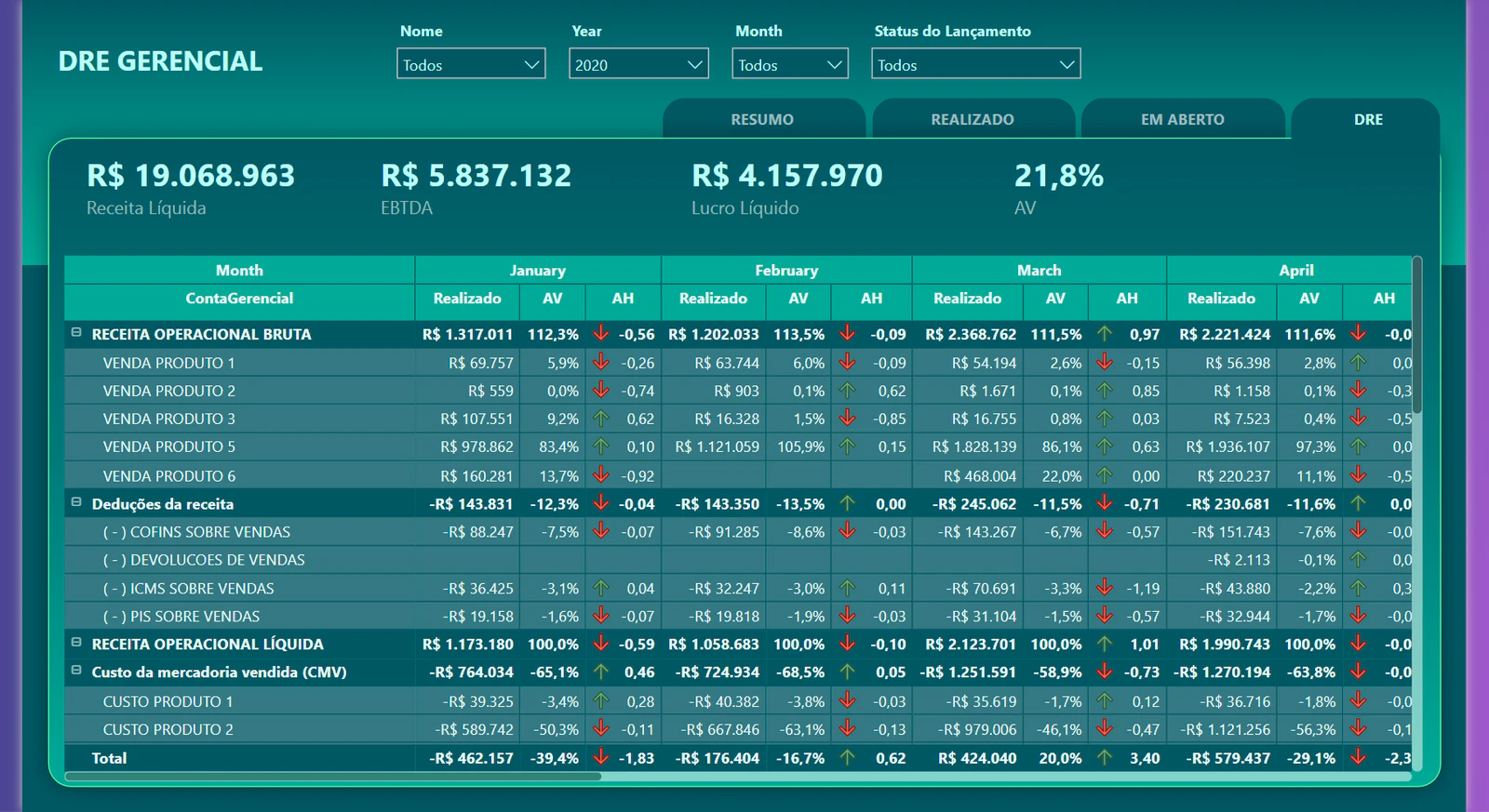Switch to the REALIZADO tab
This screenshot has width=1489, height=812.
973,119
